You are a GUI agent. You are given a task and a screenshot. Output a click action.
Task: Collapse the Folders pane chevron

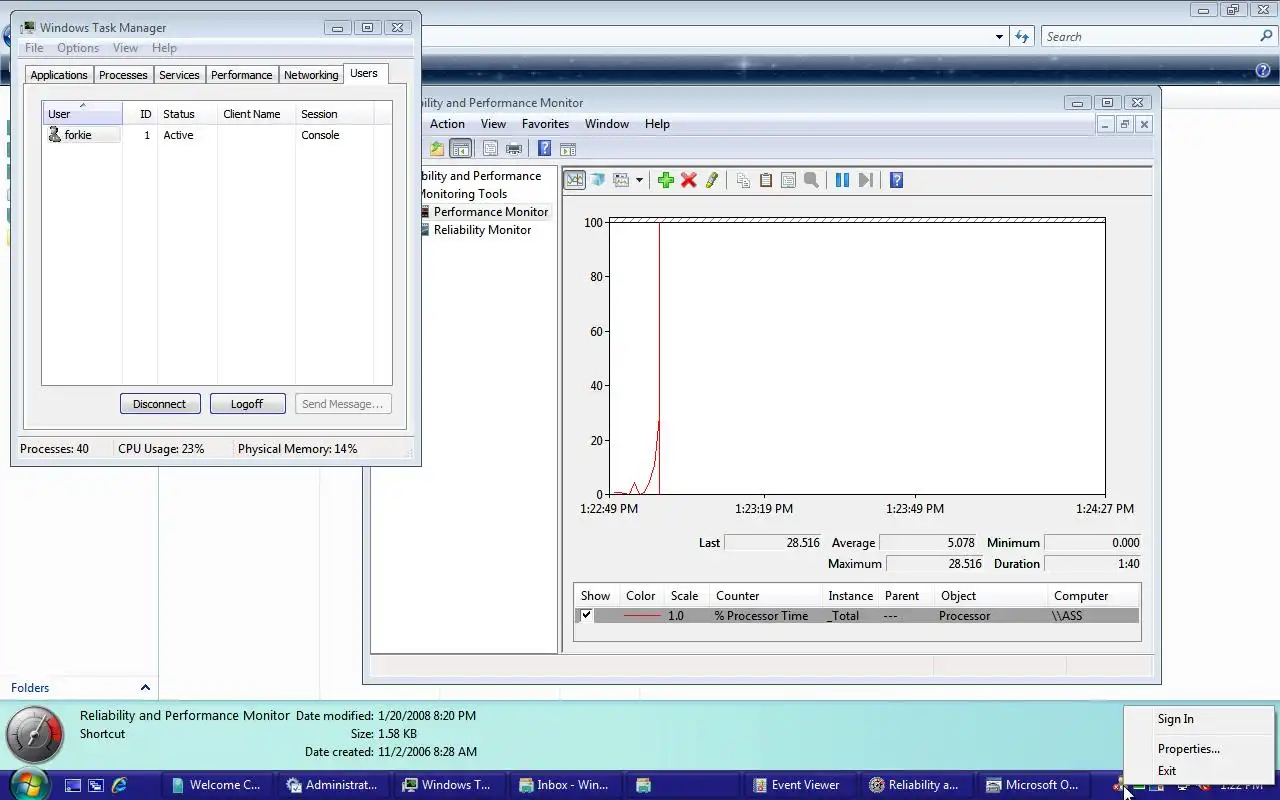[145, 687]
